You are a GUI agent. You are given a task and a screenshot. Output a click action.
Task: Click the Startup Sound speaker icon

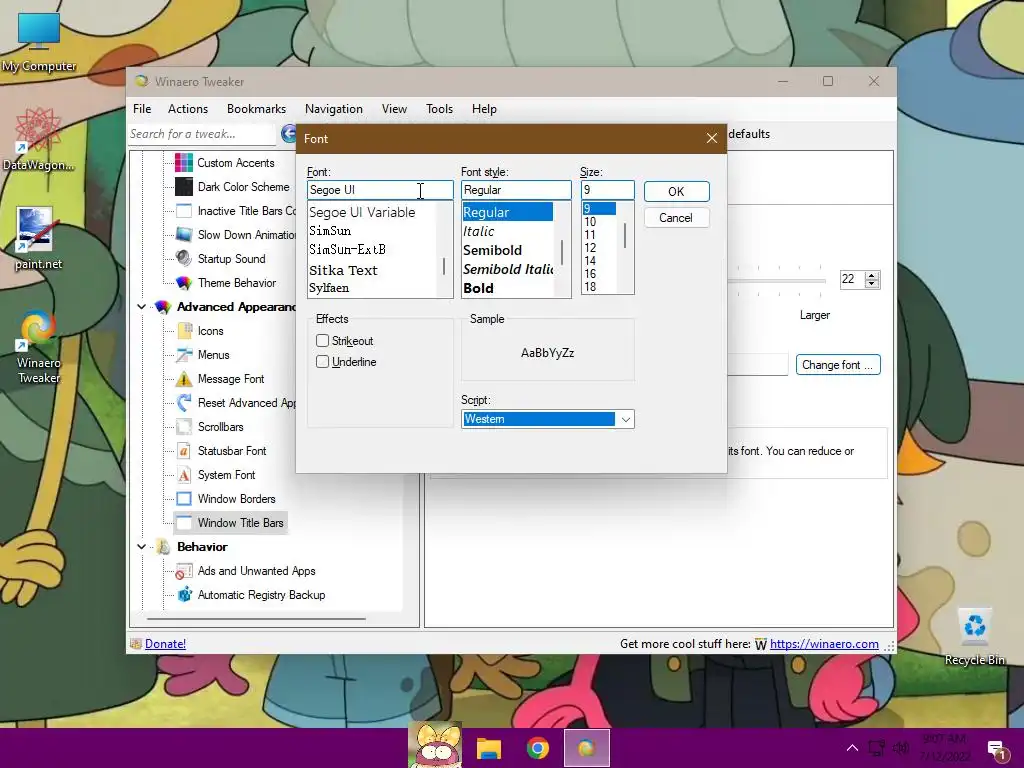184,259
